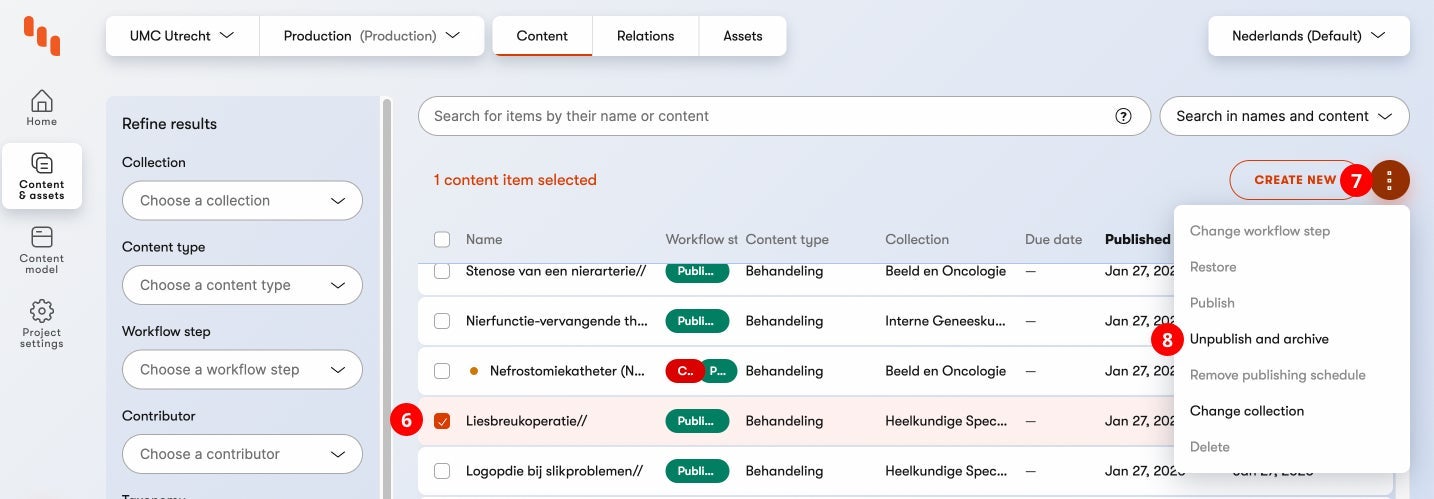Open Project settings gear icon

pos(42,323)
